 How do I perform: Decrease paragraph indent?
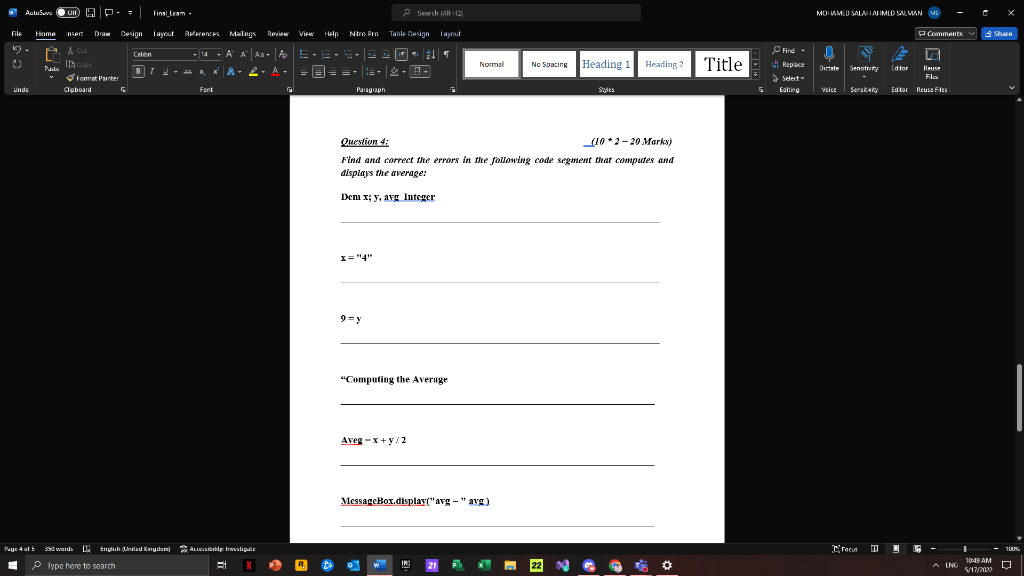click(x=372, y=54)
